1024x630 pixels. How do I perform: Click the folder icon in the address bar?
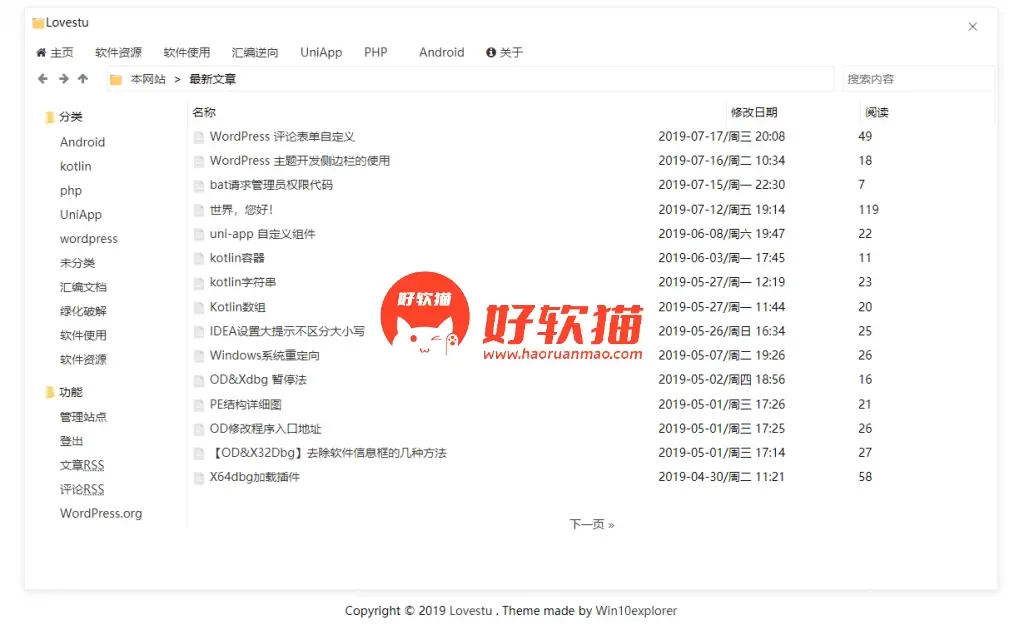coord(116,80)
